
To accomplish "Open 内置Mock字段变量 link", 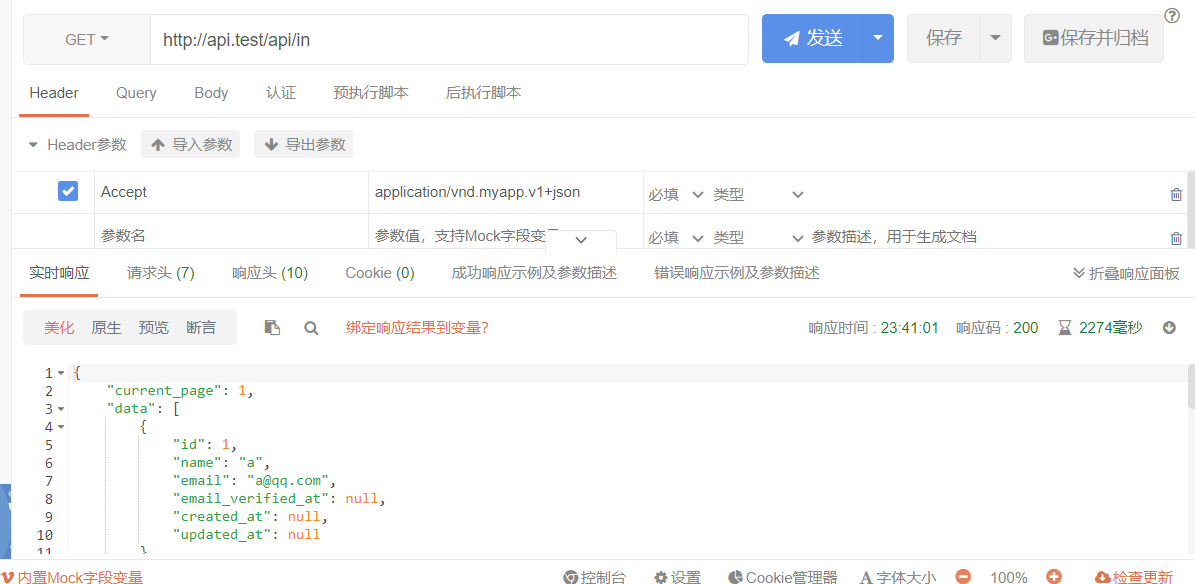I will click(72, 577).
